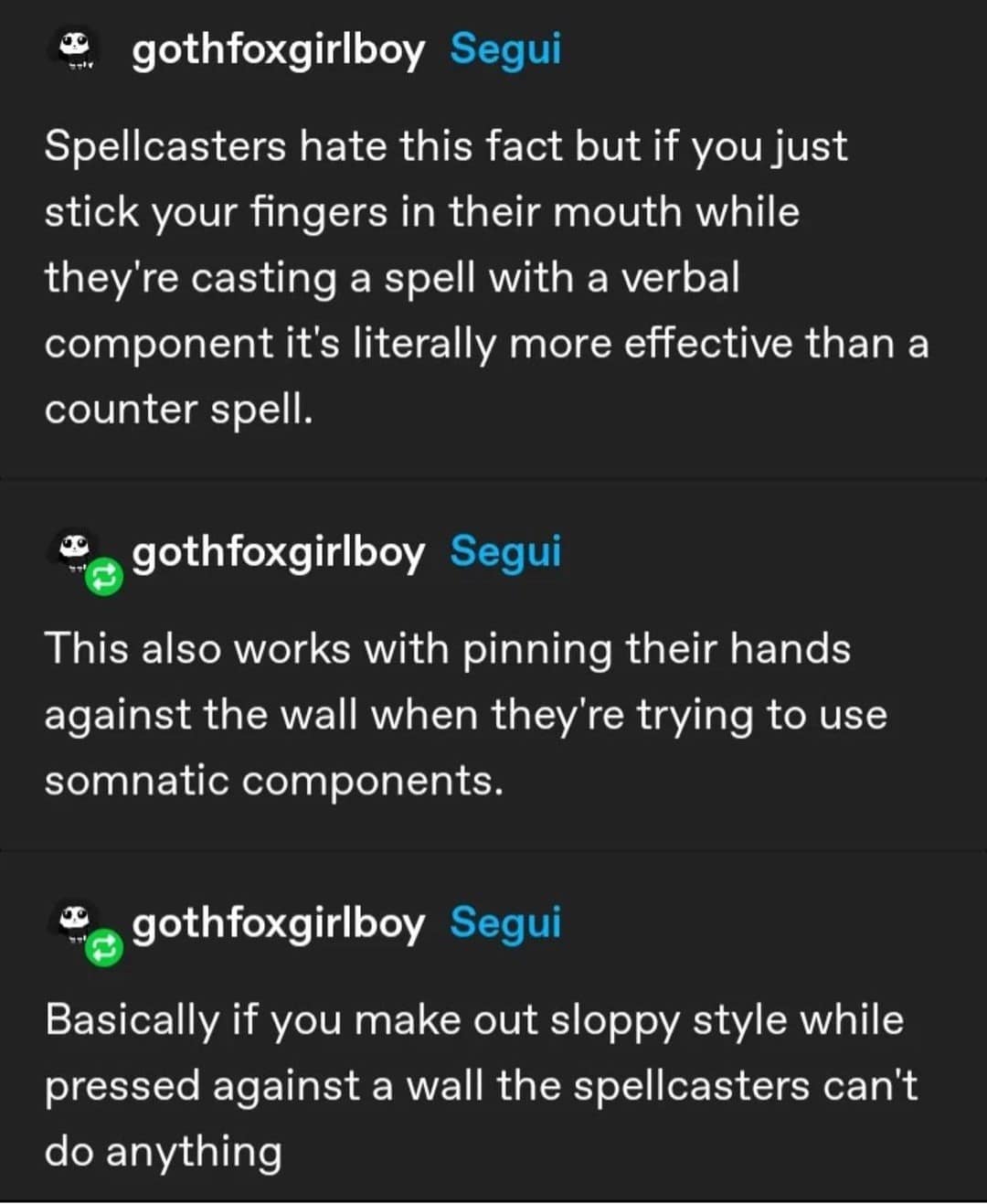Follow gothfoxgirlboy via Segui on top post

tap(505, 48)
